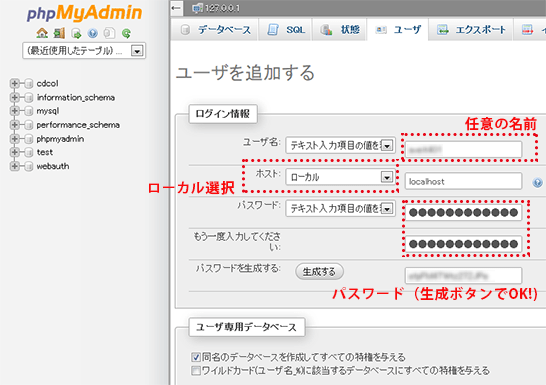Select the ユーザ tab

[x=398, y=30]
